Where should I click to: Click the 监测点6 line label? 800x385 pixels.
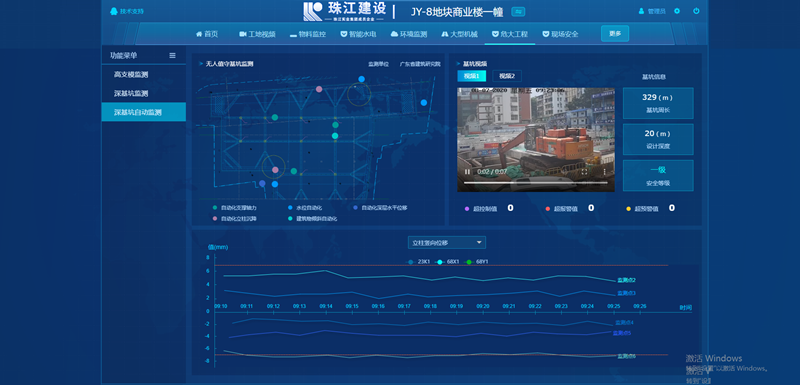626,356
